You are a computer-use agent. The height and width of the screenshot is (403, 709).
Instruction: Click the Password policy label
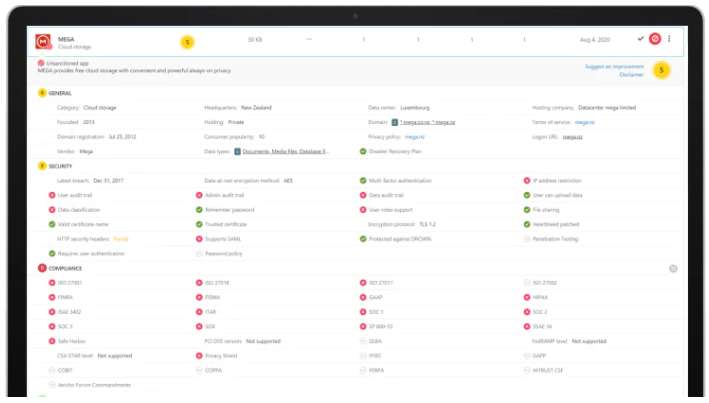point(224,253)
